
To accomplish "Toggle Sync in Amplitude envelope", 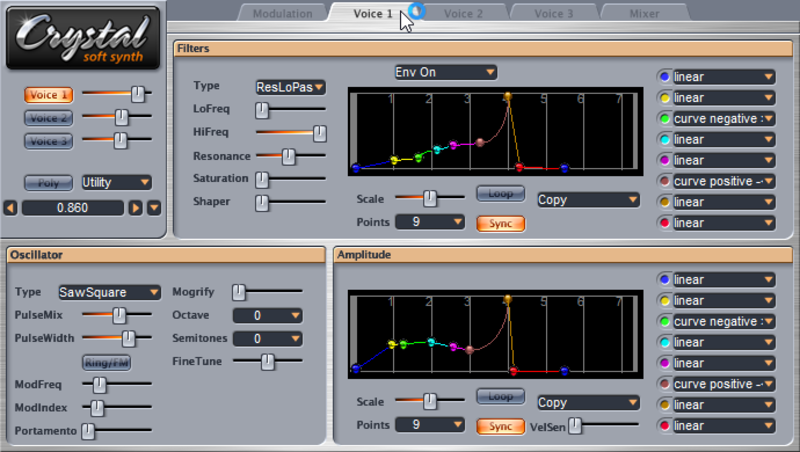I will 501,426.
